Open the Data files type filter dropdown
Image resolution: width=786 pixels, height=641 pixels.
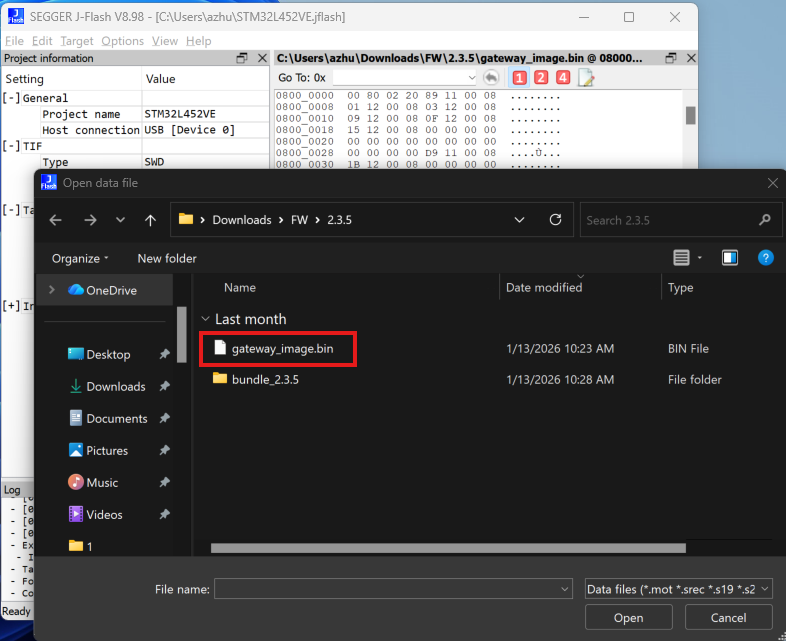point(678,589)
